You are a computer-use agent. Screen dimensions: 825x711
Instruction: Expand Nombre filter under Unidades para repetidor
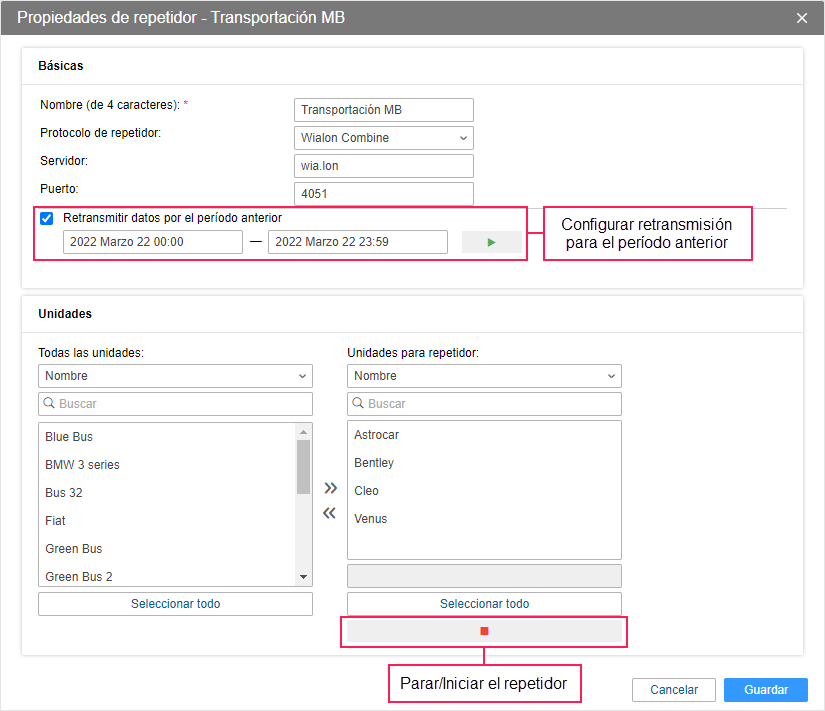(x=484, y=376)
